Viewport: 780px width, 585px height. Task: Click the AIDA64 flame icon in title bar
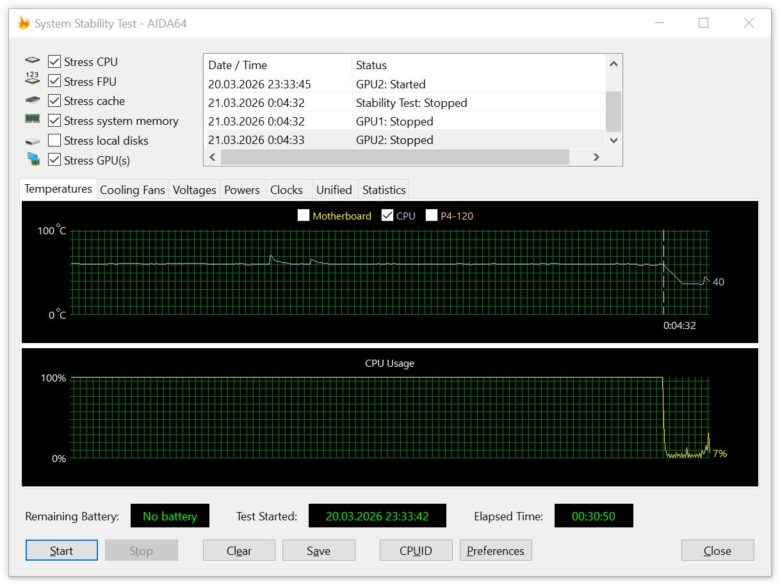pos(23,23)
